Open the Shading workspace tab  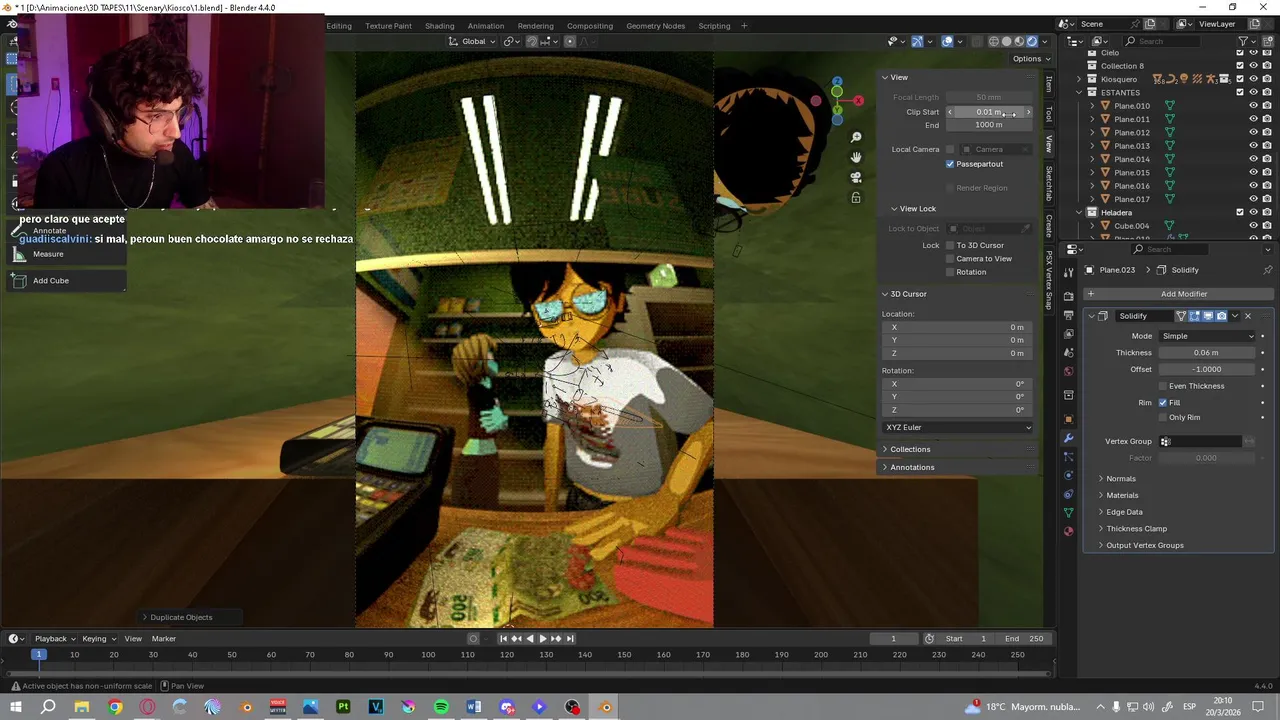[439, 26]
